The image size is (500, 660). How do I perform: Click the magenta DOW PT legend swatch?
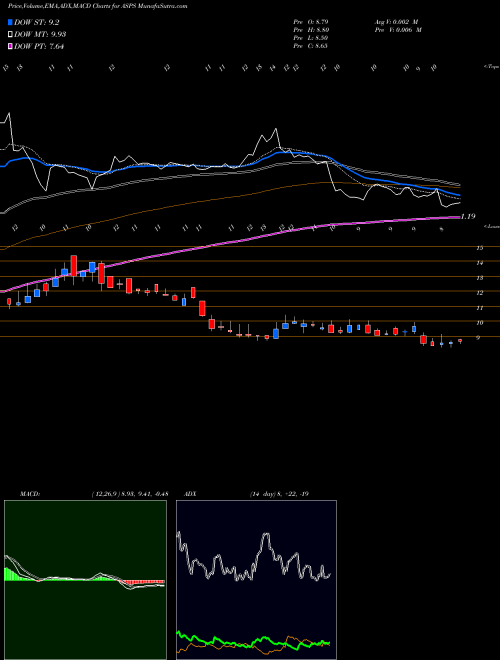coord(10,46)
